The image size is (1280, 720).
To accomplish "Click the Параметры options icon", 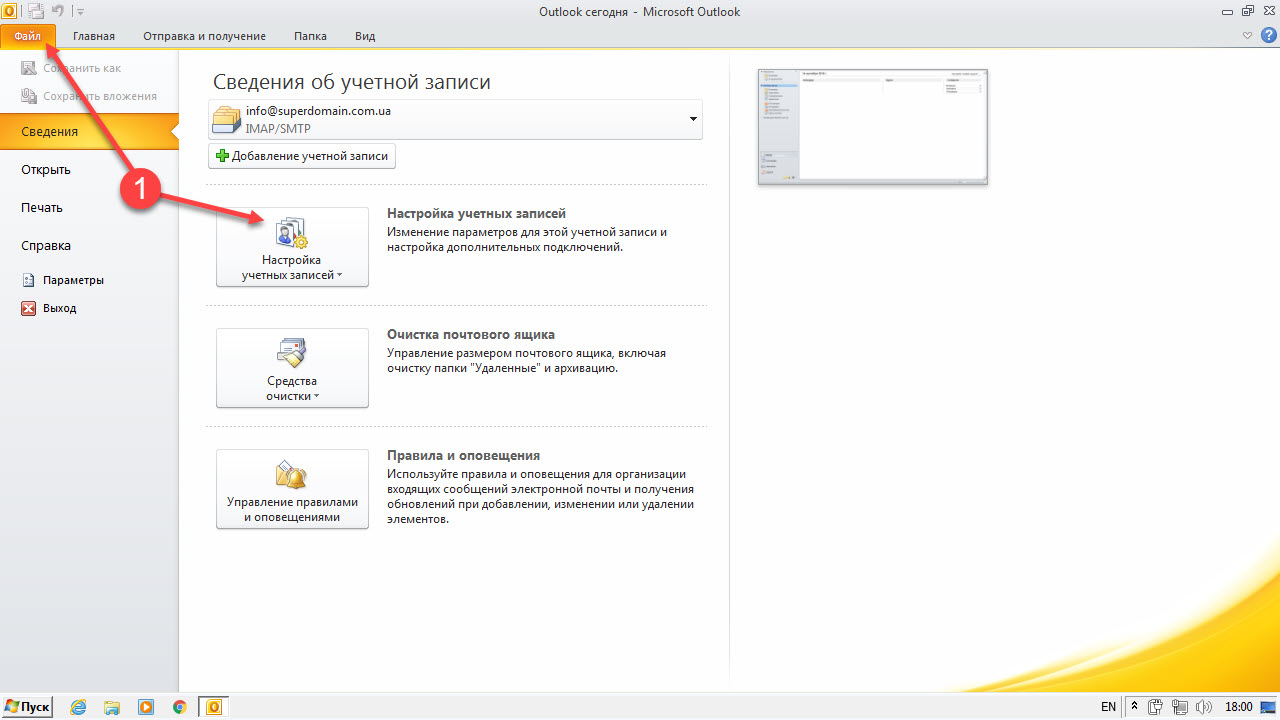I will [x=29, y=280].
